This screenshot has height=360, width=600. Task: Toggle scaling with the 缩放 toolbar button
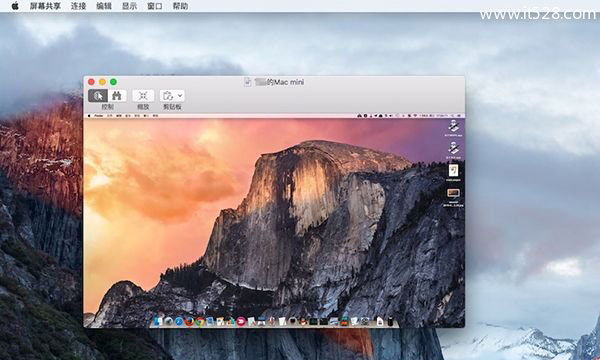pyautogui.click(x=143, y=96)
